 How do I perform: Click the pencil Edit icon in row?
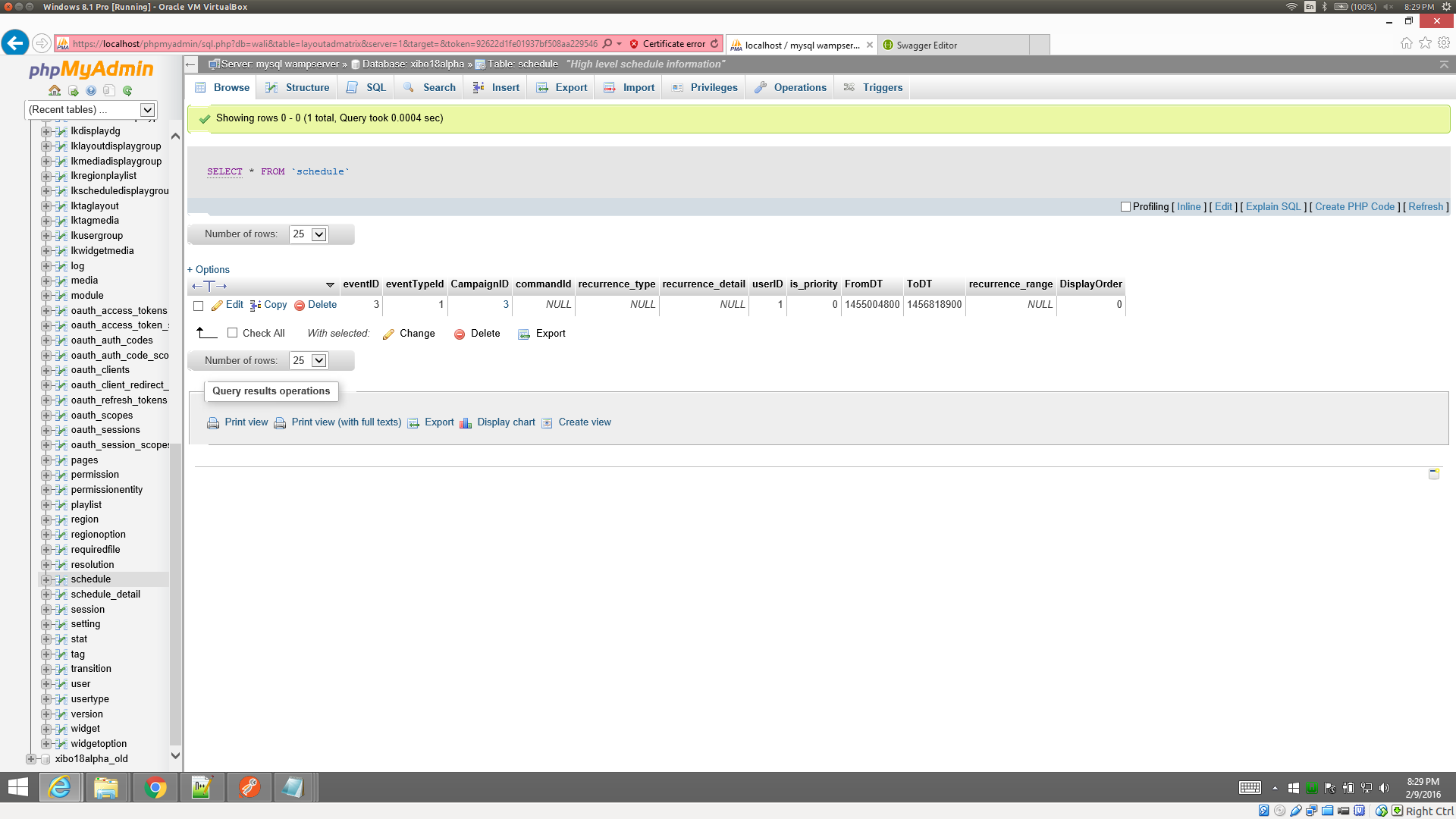pos(217,306)
